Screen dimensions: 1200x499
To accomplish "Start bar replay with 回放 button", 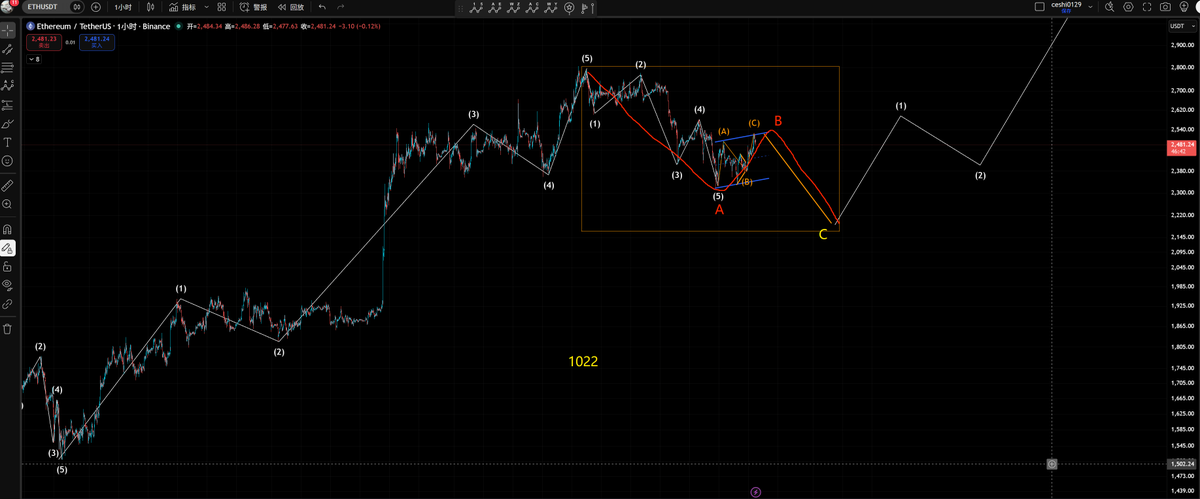I will (x=290, y=7).
